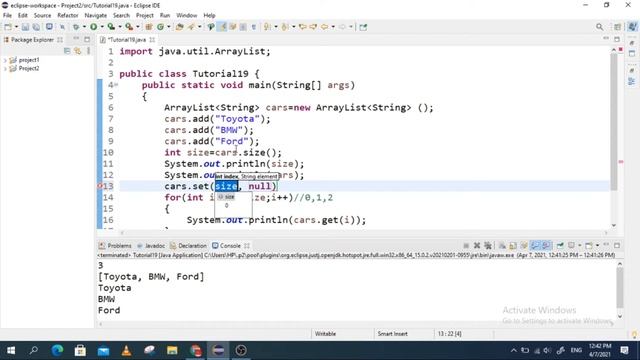Toggle Word Wrap in Console toolbar
The width and height of the screenshot is (640, 360).
pyautogui.click(x=524, y=245)
